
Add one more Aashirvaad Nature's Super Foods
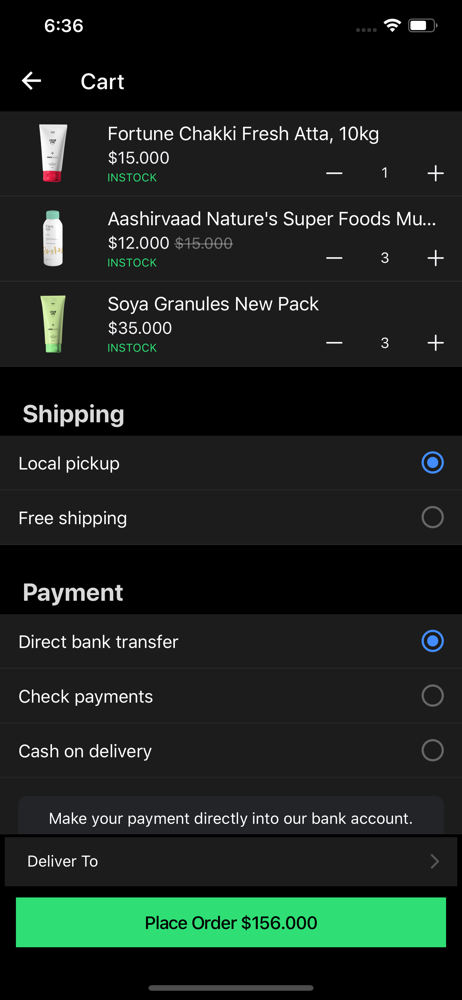point(435,258)
